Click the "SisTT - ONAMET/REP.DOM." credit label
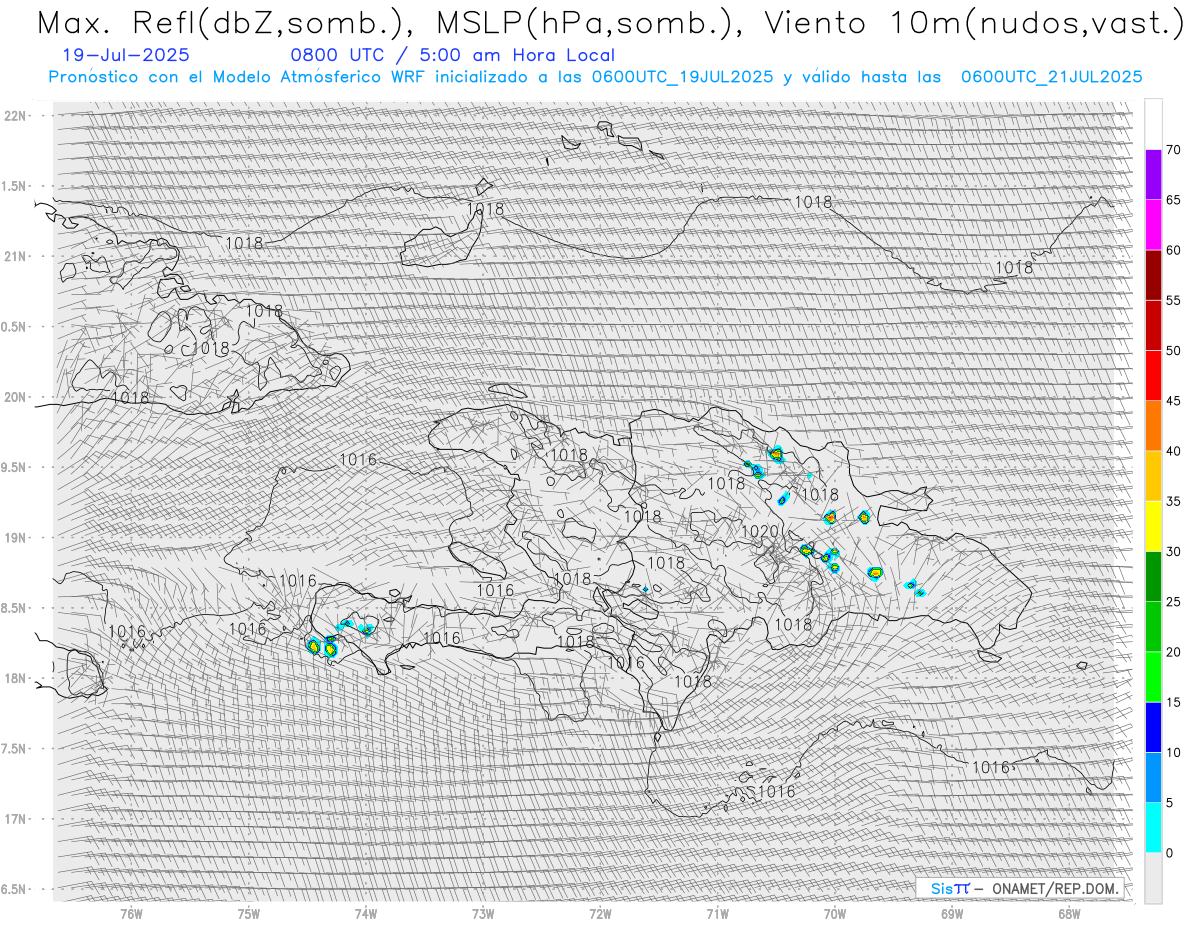 (1020, 888)
